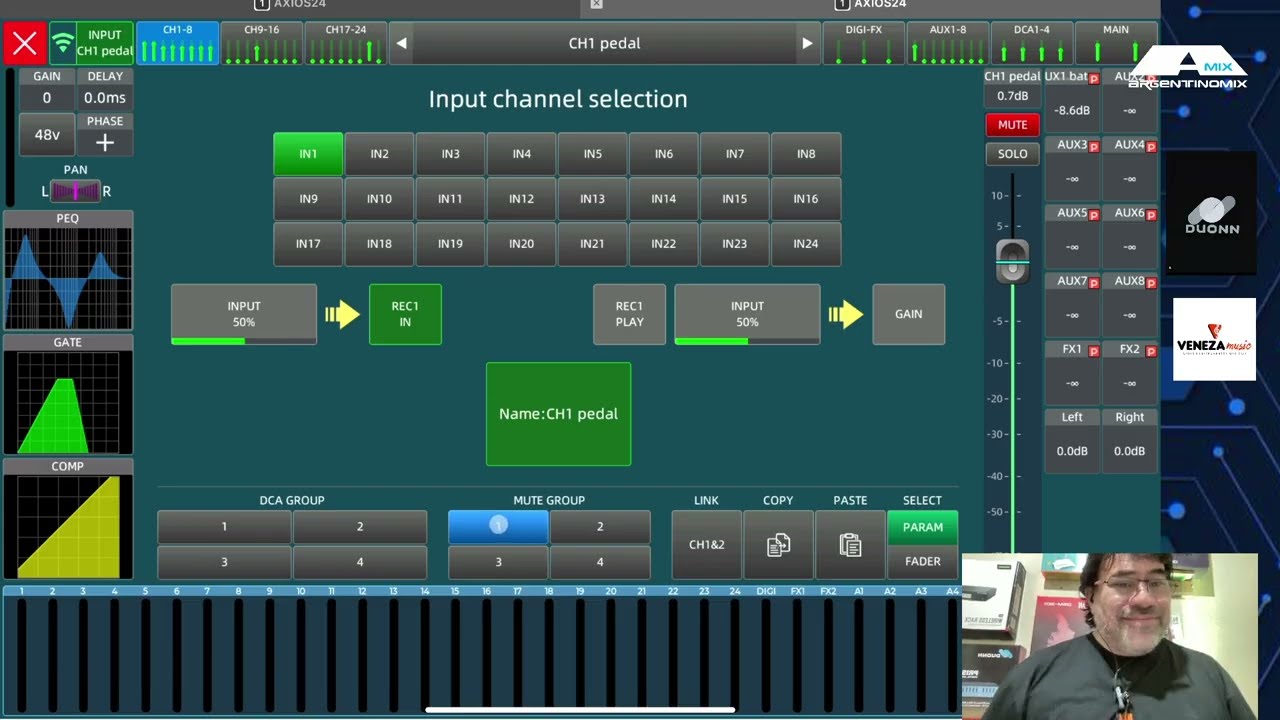Select input IN24
The image size is (1280, 720).
pos(806,244)
